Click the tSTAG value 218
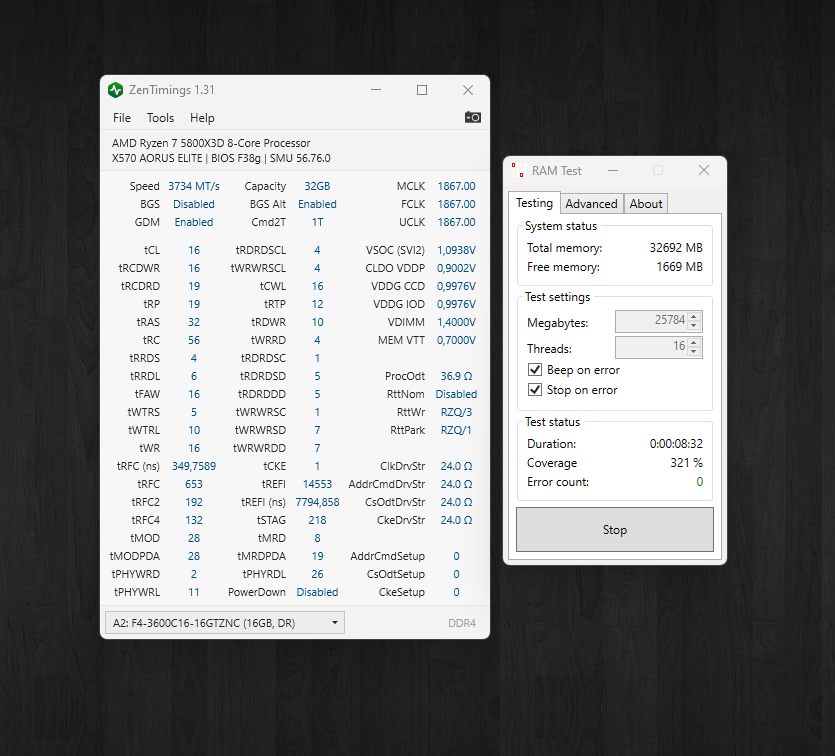 click(317, 520)
